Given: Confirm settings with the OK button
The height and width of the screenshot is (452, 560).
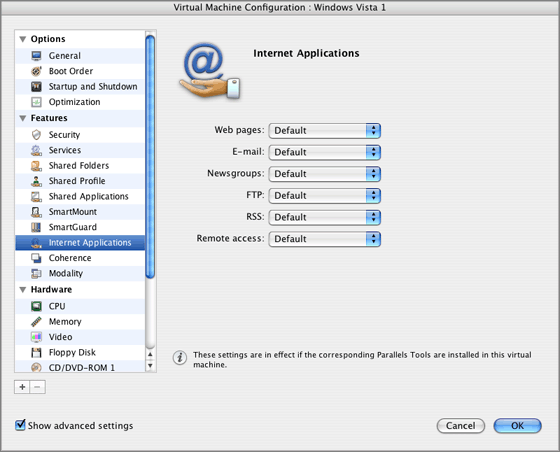Looking at the screenshot, I should (x=518, y=426).
